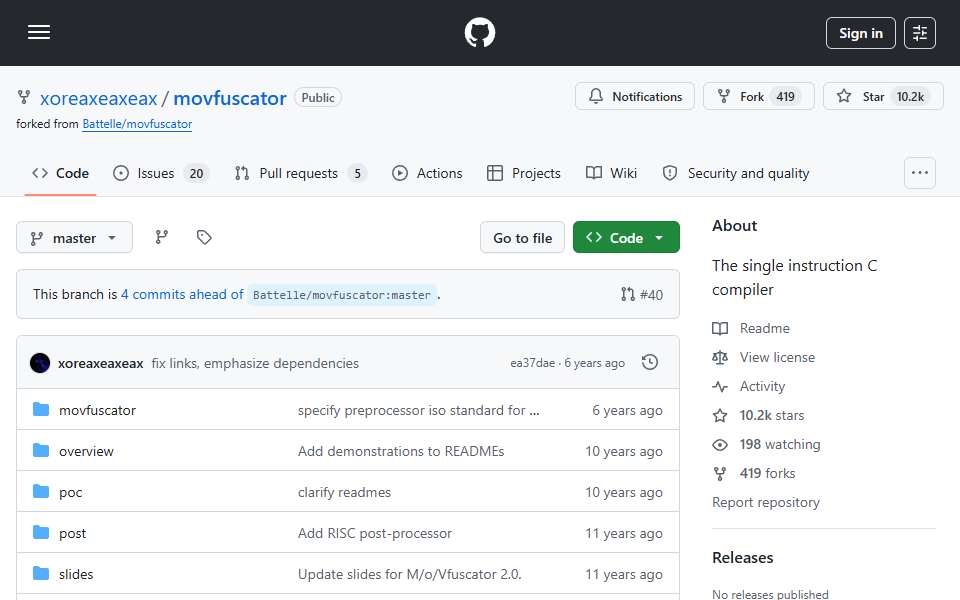This screenshot has width=960, height=600.
Task: Open the 419 forks link in About
Action: pos(754,473)
